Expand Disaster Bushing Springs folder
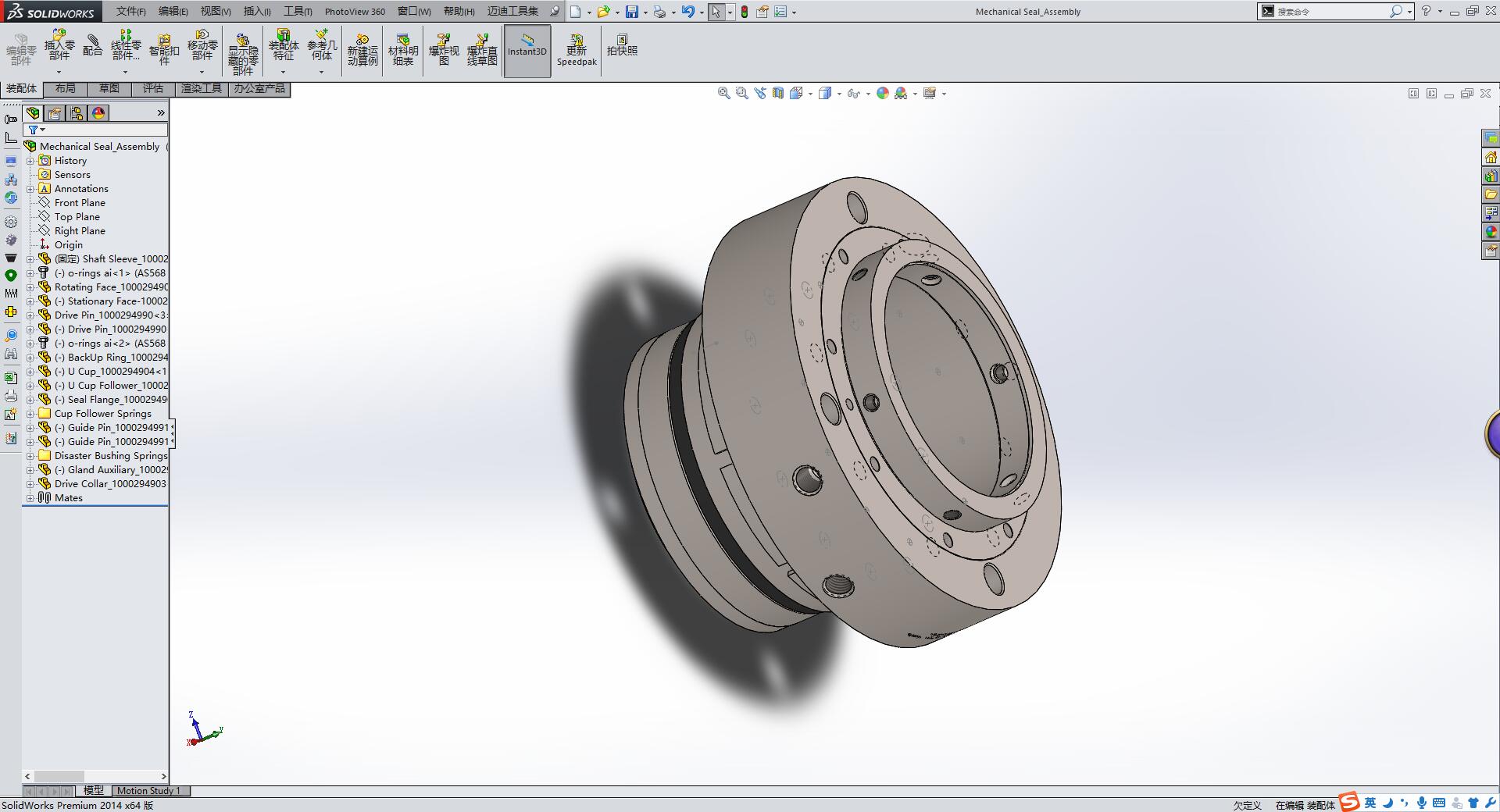 tap(30, 456)
